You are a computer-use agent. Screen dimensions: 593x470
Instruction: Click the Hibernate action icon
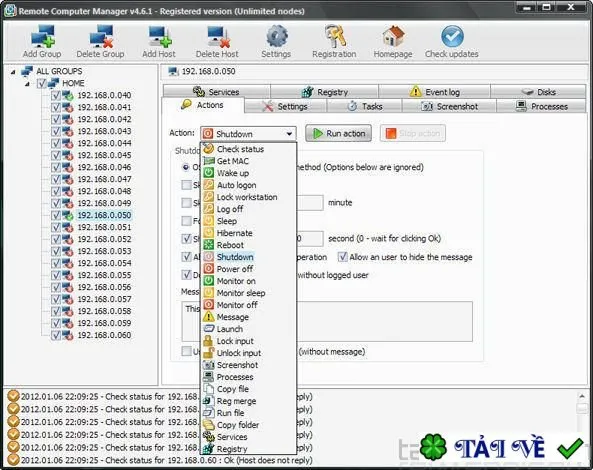tap(208, 233)
